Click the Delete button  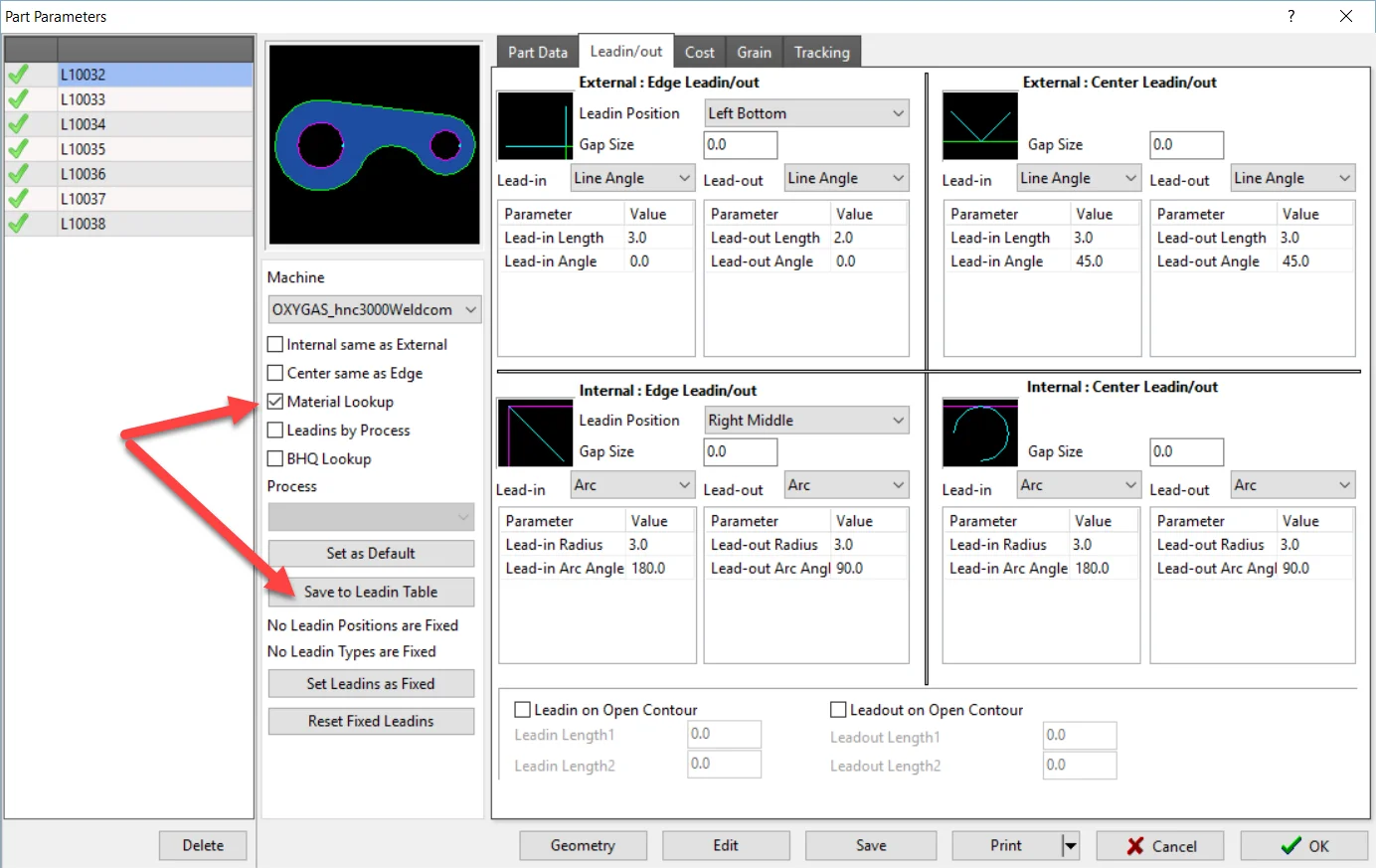(203, 845)
